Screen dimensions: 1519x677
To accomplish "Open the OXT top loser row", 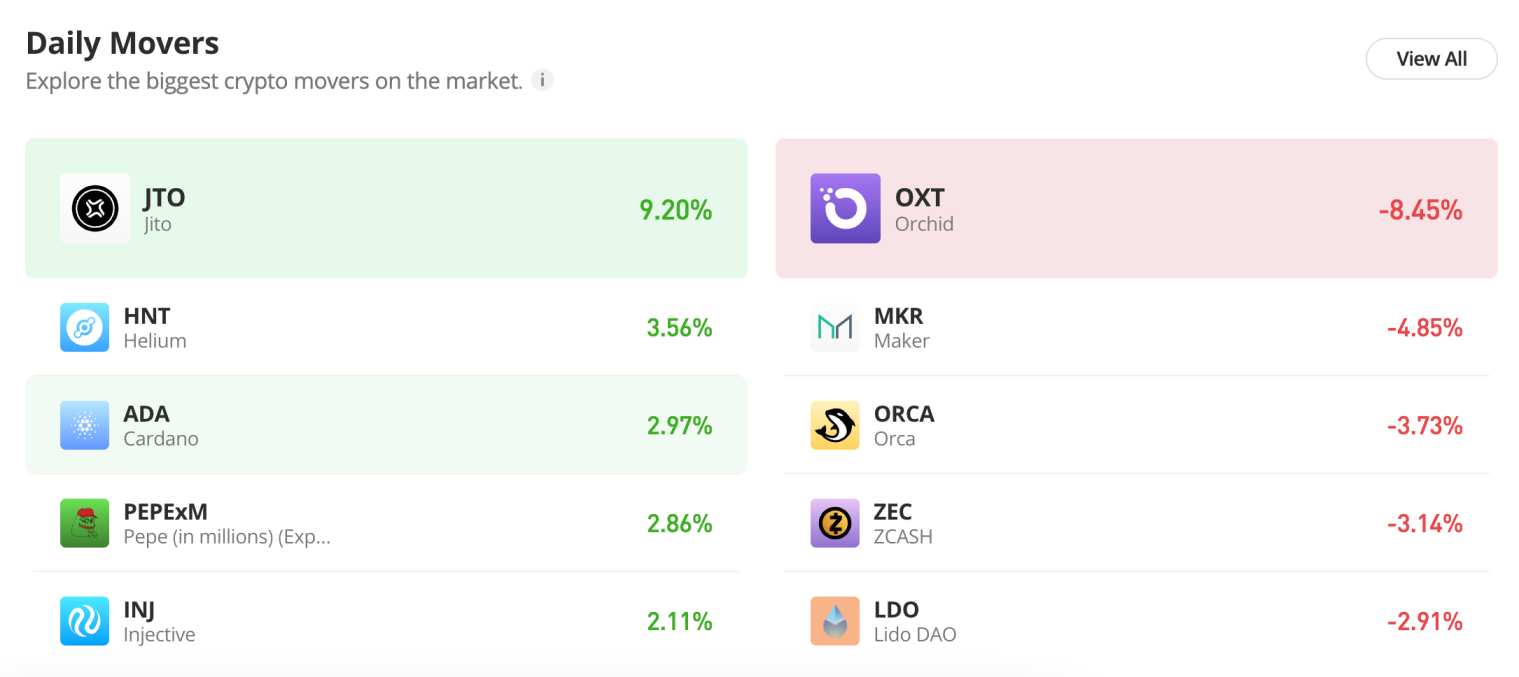I will pyautogui.click(x=1136, y=208).
